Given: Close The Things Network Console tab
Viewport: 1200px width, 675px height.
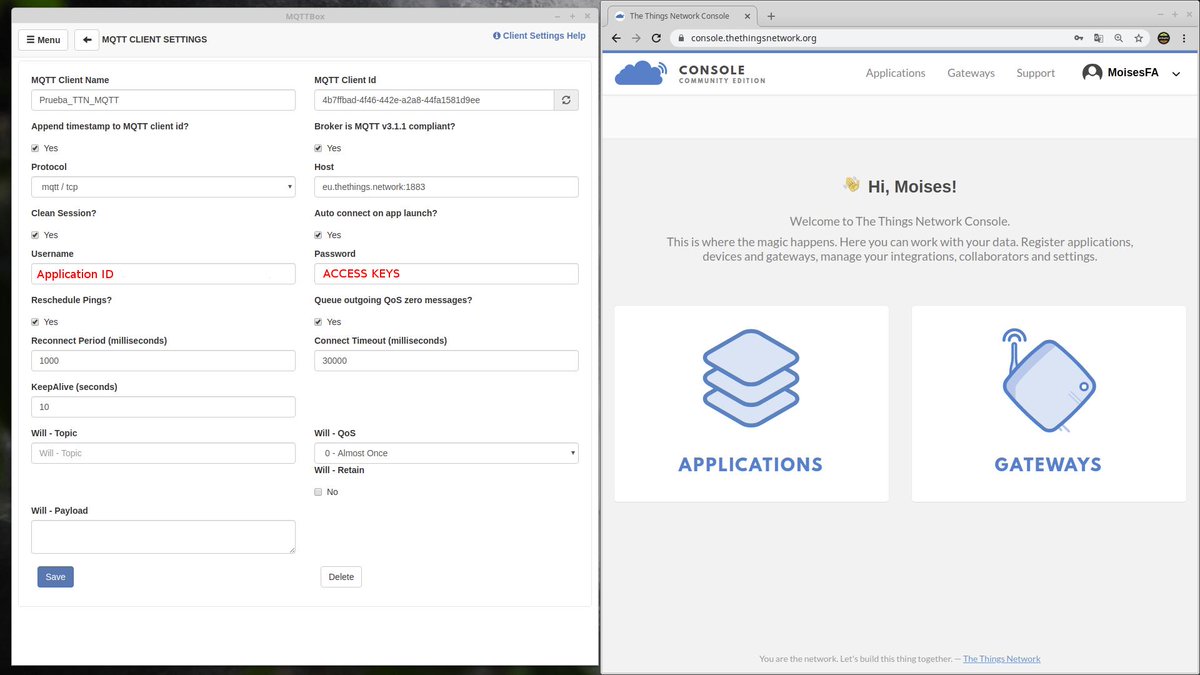Looking at the screenshot, I should [x=746, y=16].
